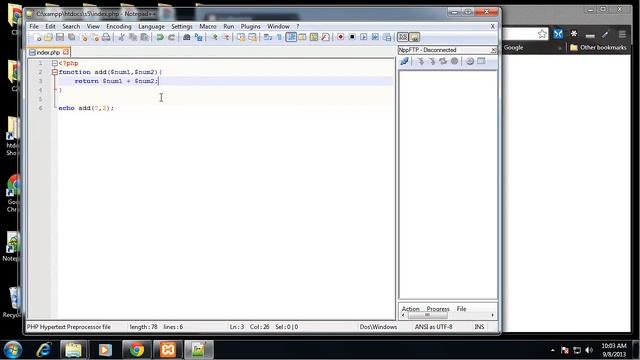Viewport: 640px width, 360px height.
Task: Open NppFTP Settings gear icon
Action: (470, 61)
